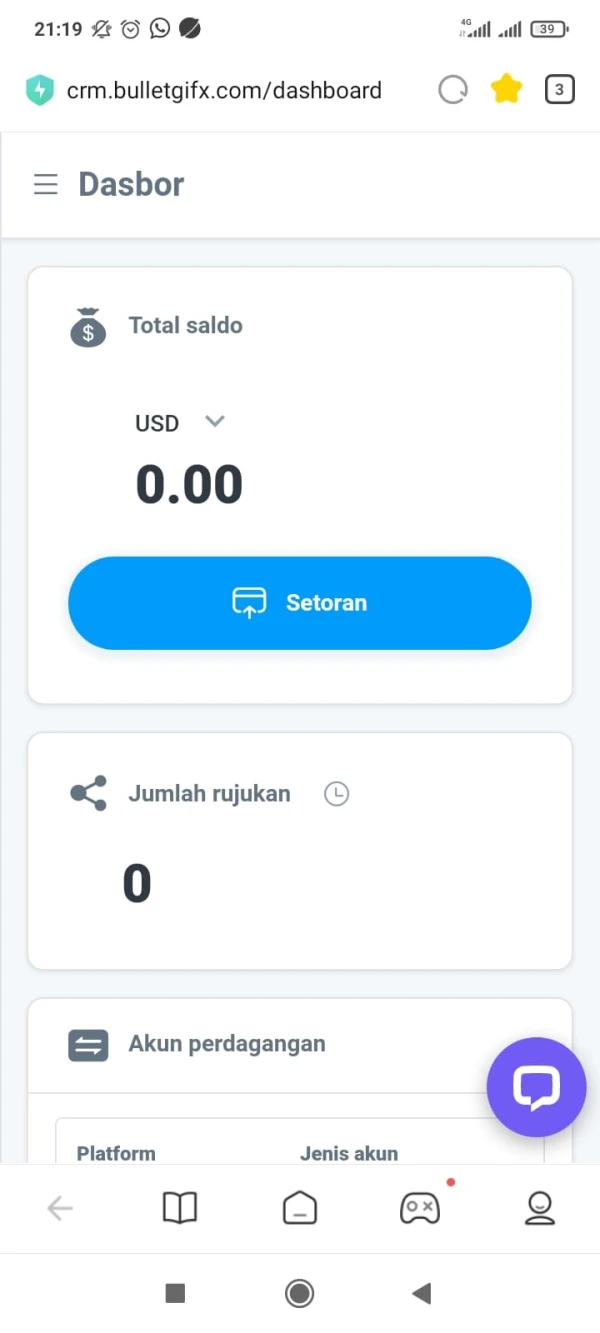
Task: Tap the blue Setoran deposit button
Action: [299, 603]
